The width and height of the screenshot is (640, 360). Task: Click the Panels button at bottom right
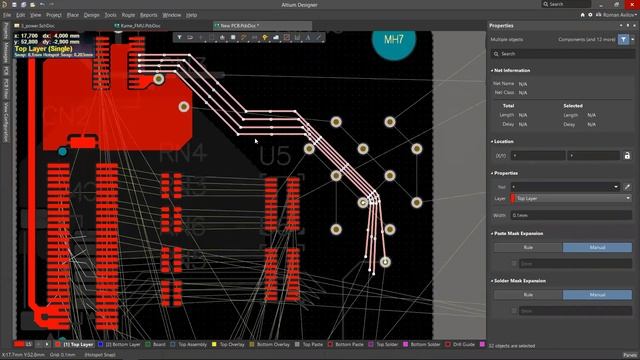coord(630,355)
